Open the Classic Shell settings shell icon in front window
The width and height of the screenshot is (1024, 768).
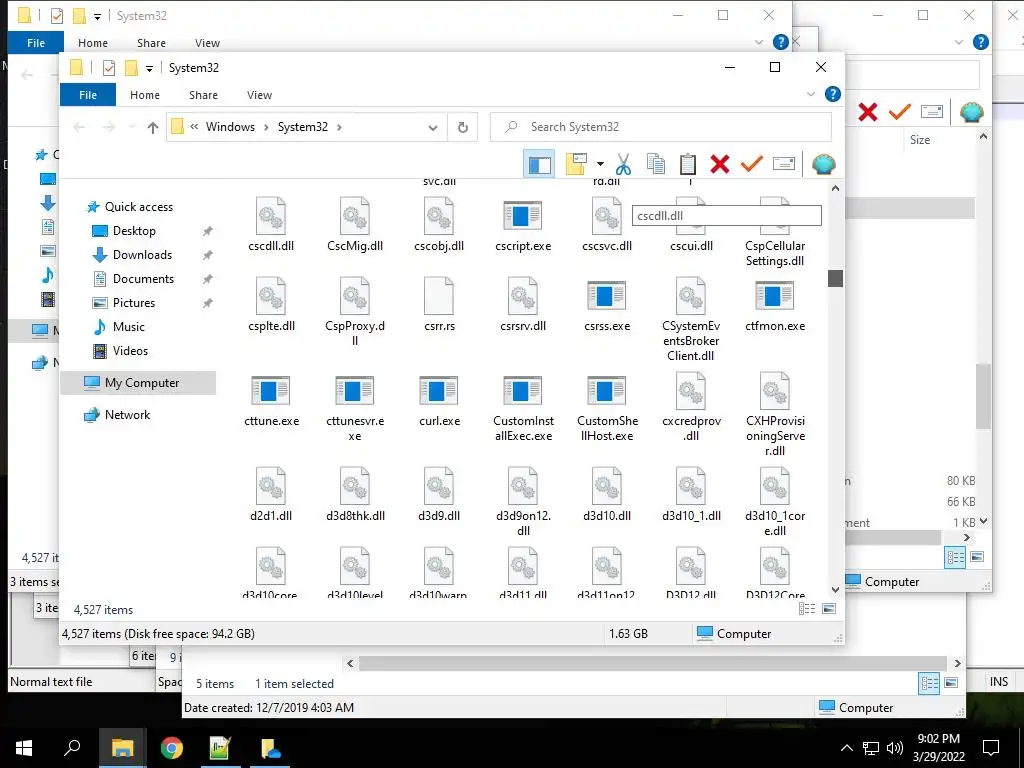click(824, 165)
